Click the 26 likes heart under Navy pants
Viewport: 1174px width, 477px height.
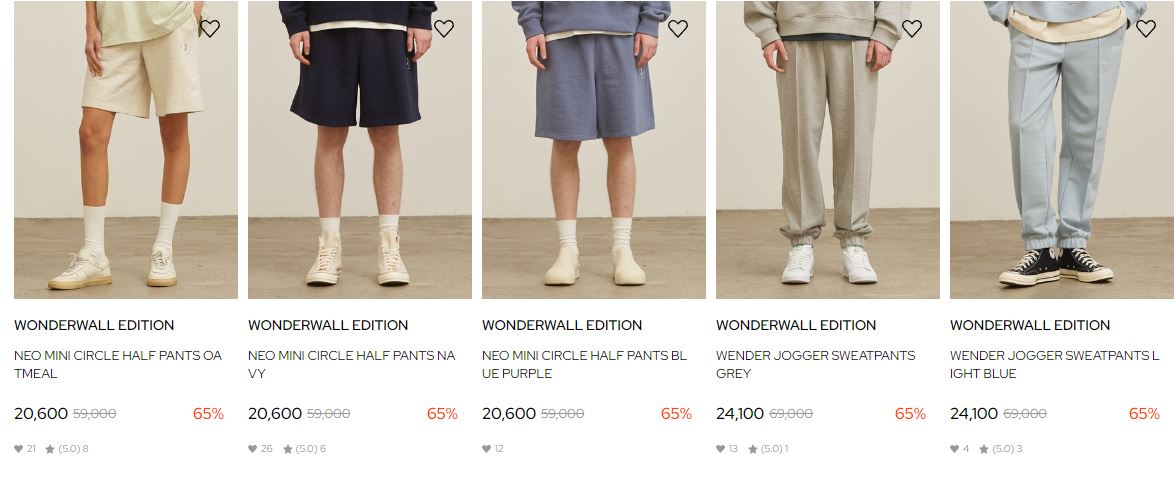(x=252, y=449)
